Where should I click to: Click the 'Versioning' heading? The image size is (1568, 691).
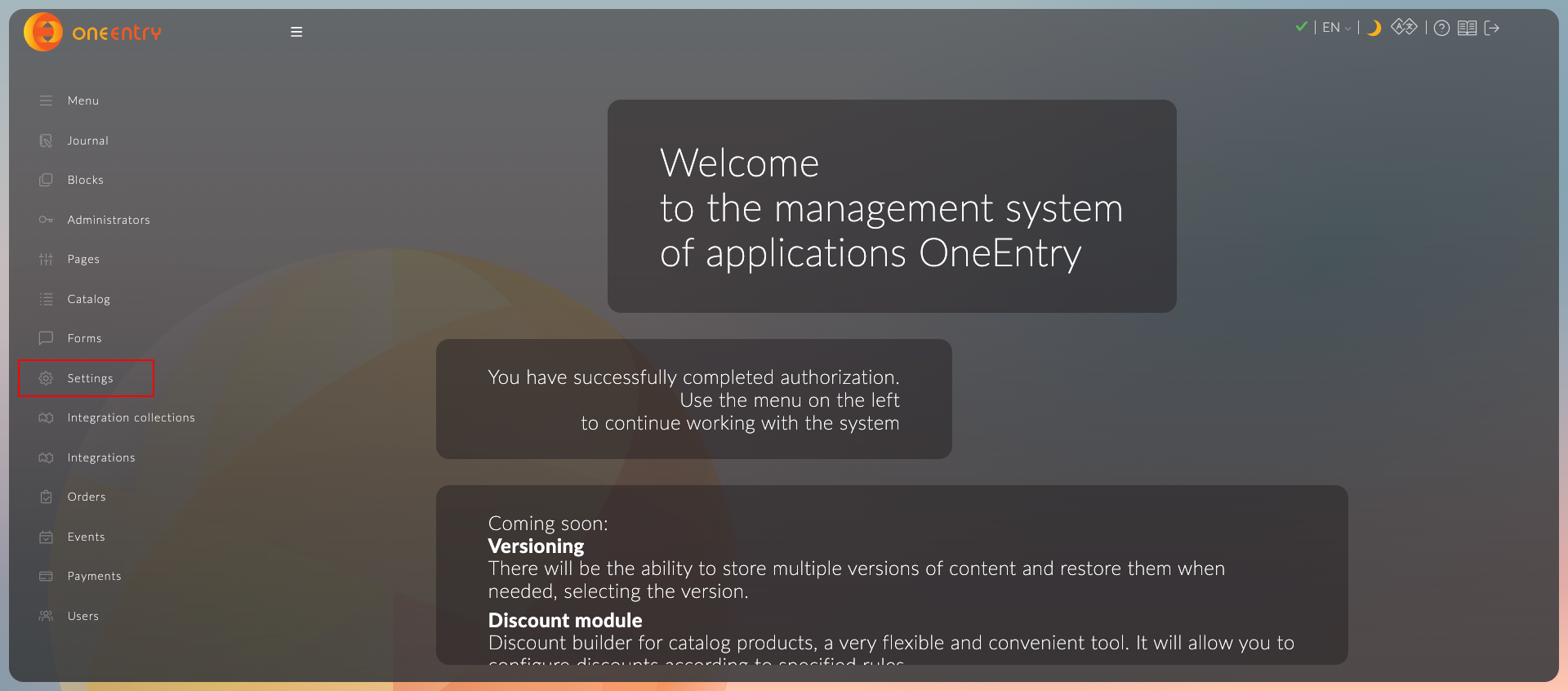(536, 546)
